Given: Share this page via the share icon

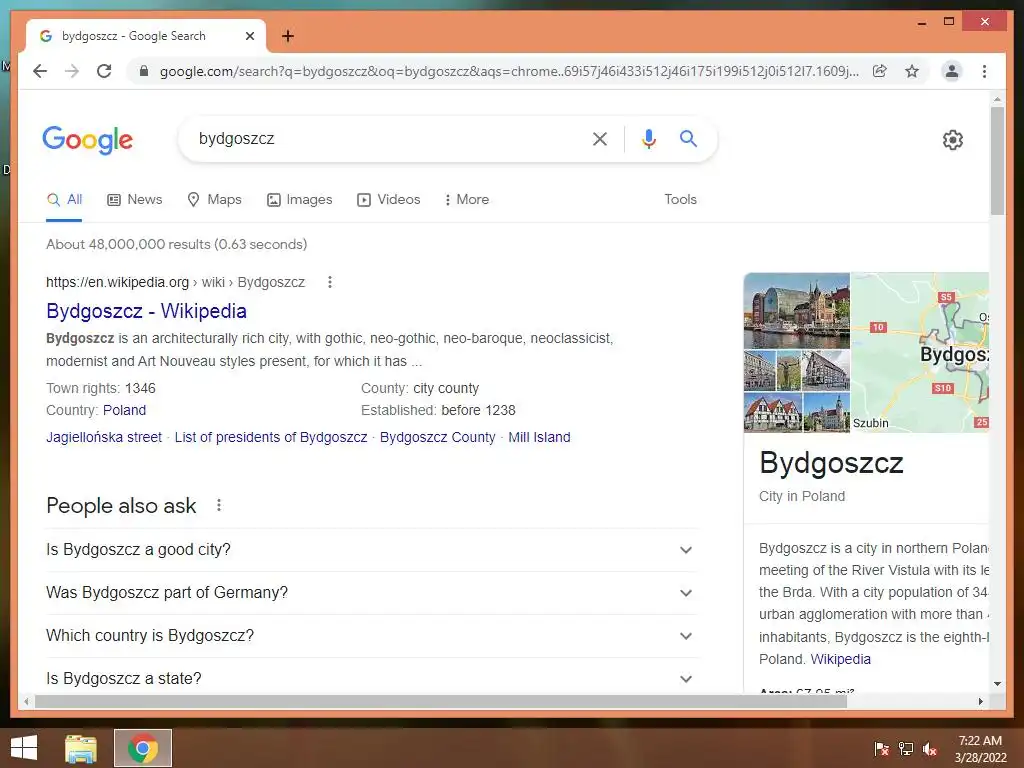Looking at the screenshot, I should coord(880,71).
